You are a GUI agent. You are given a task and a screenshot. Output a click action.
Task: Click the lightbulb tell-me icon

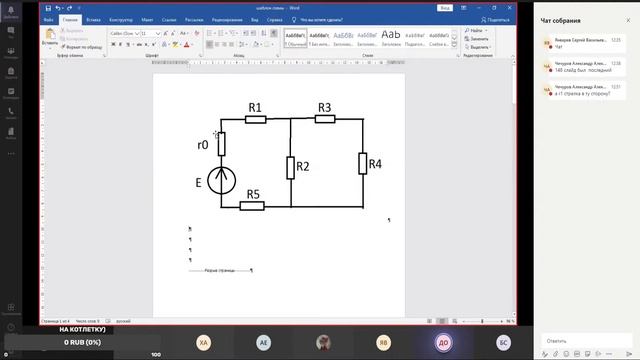294,20
